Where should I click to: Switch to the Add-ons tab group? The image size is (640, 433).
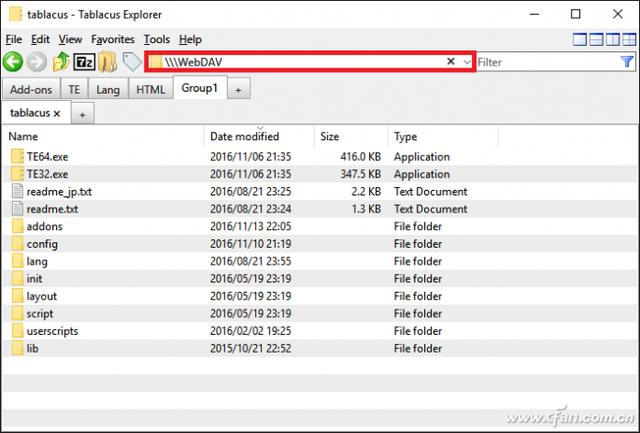[x=31, y=89]
